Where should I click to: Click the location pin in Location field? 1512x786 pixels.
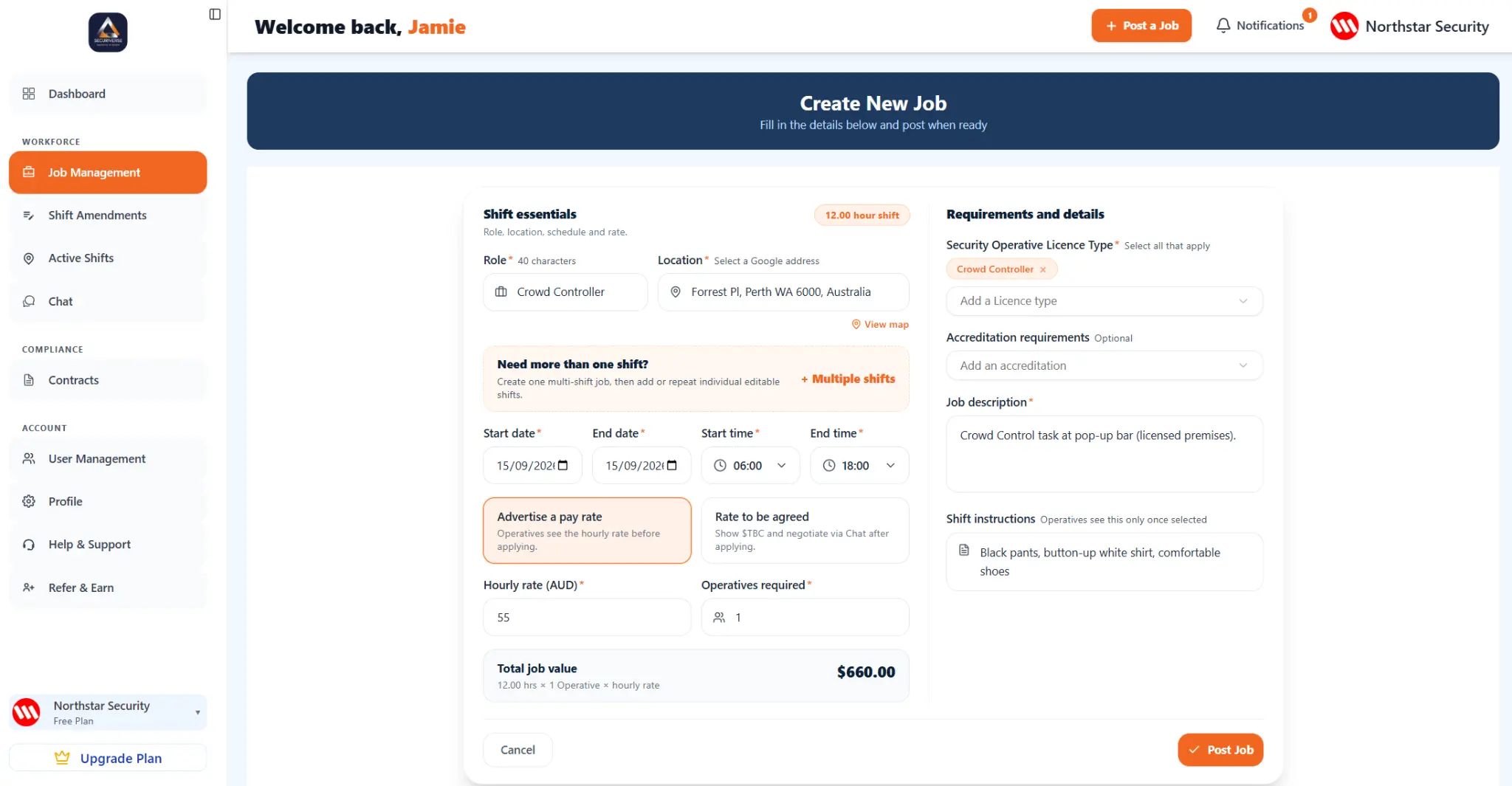point(675,292)
